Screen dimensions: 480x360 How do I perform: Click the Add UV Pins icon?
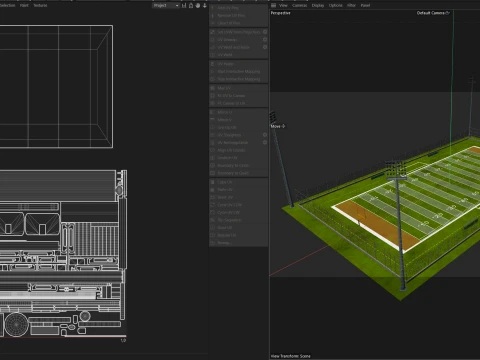(x=213, y=8)
